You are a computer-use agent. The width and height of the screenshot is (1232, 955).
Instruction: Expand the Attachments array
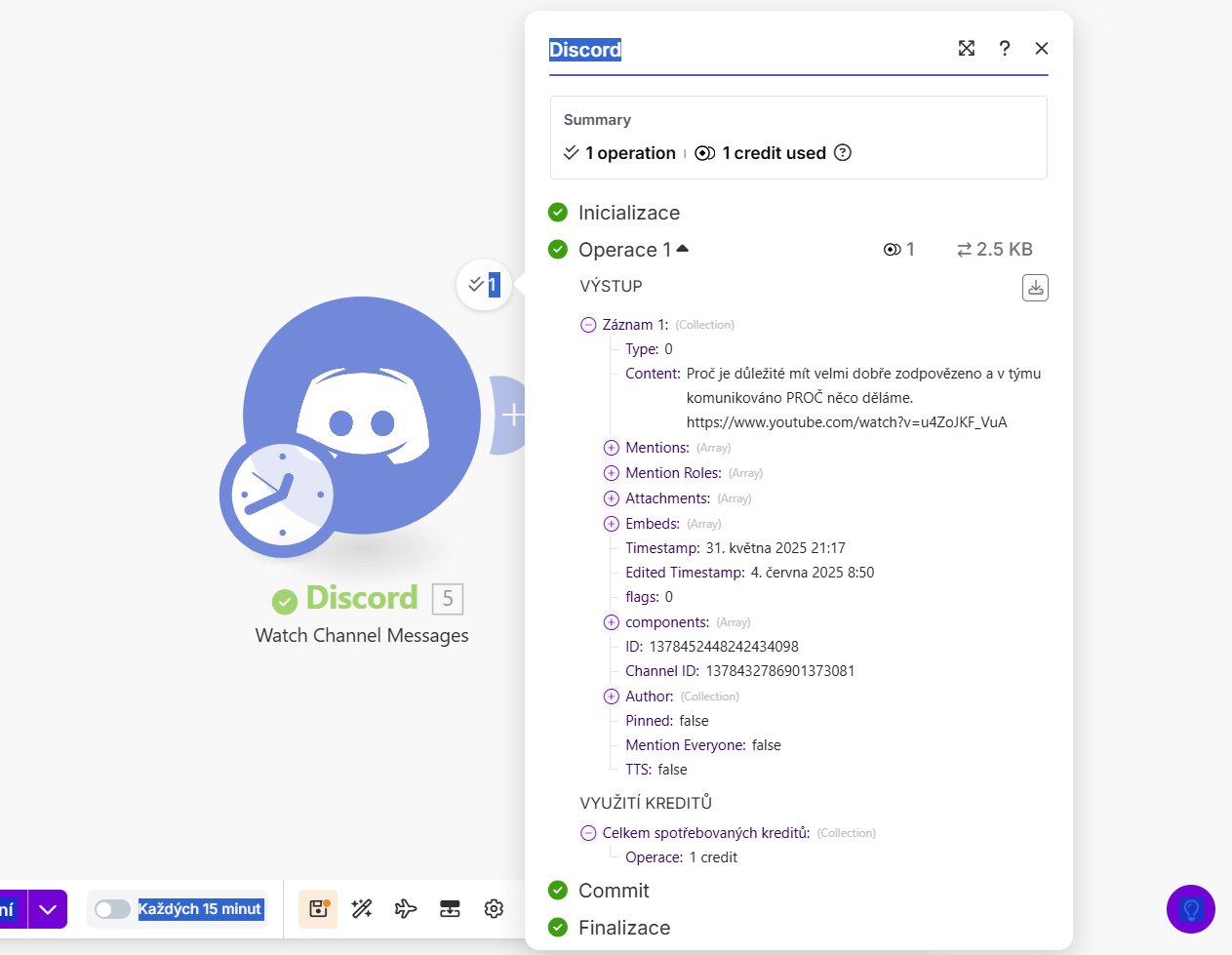pos(612,498)
